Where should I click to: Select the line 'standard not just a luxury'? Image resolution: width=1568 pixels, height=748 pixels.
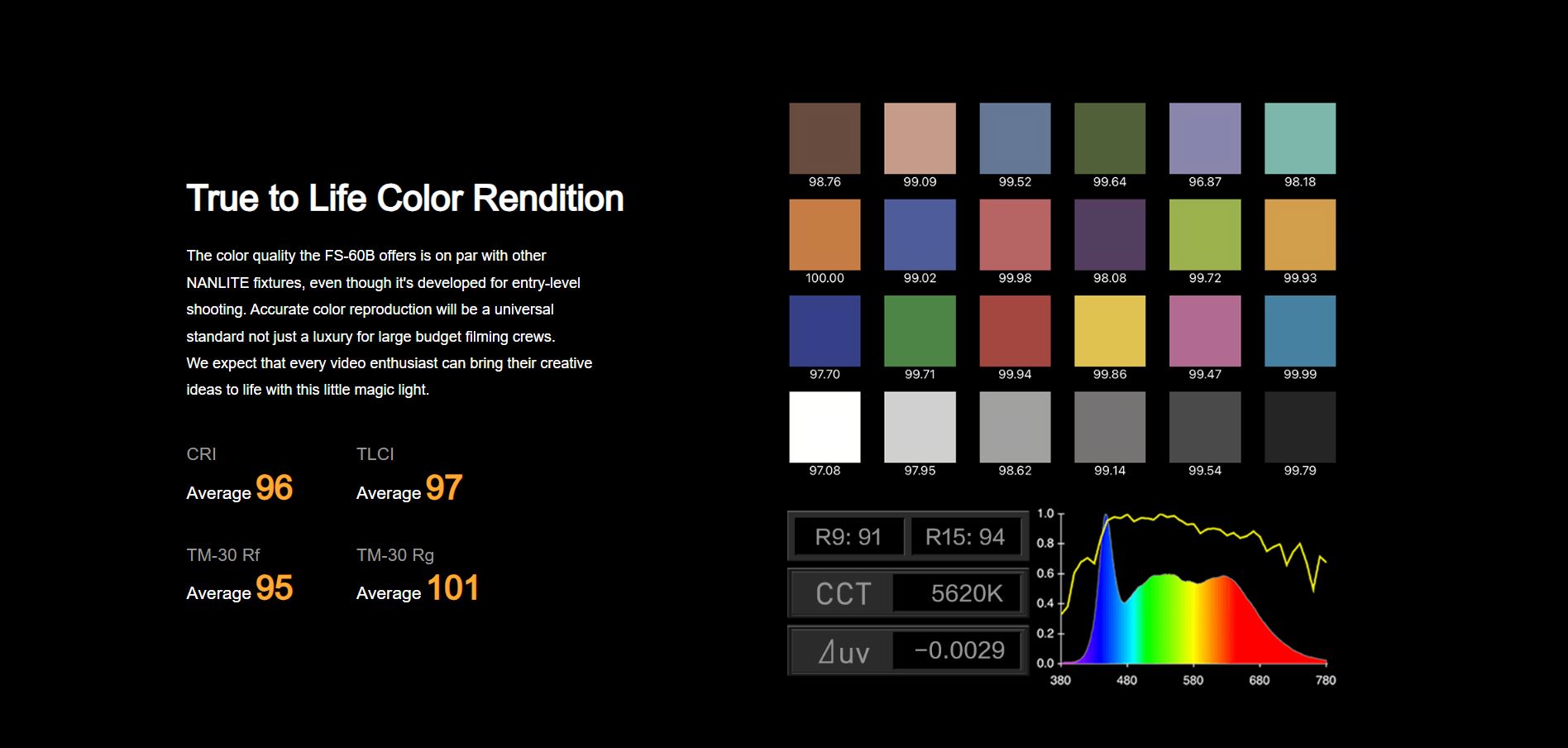(x=370, y=337)
